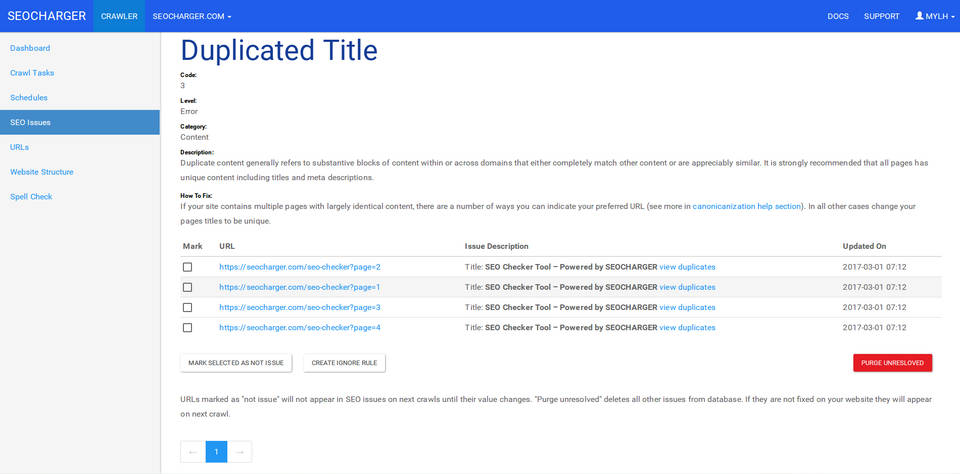Screen dimensions: 960x474
Task: Tick the checkbox for seo-checker?page=4
Action: click(x=187, y=327)
